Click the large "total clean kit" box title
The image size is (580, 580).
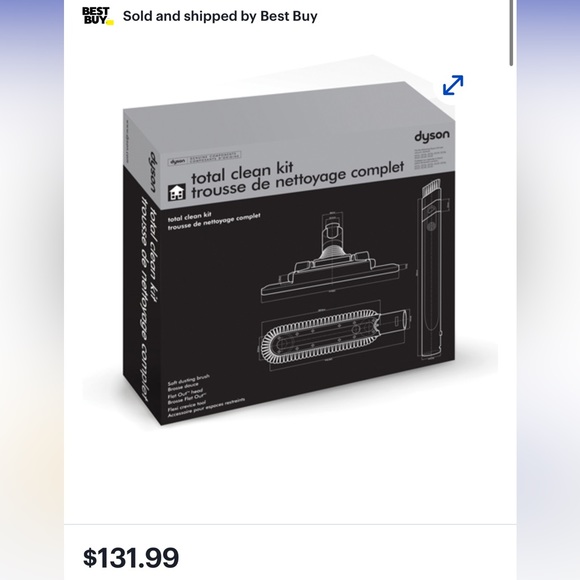242,173
